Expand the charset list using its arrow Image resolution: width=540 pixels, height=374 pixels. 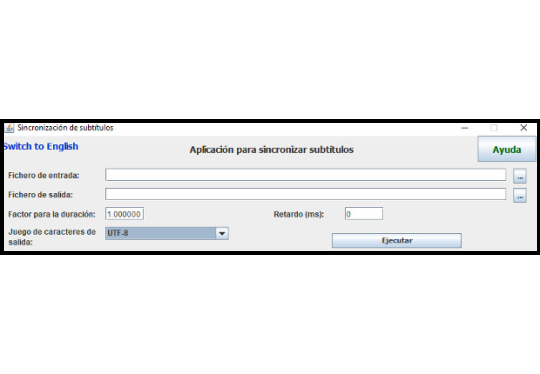(222, 233)
